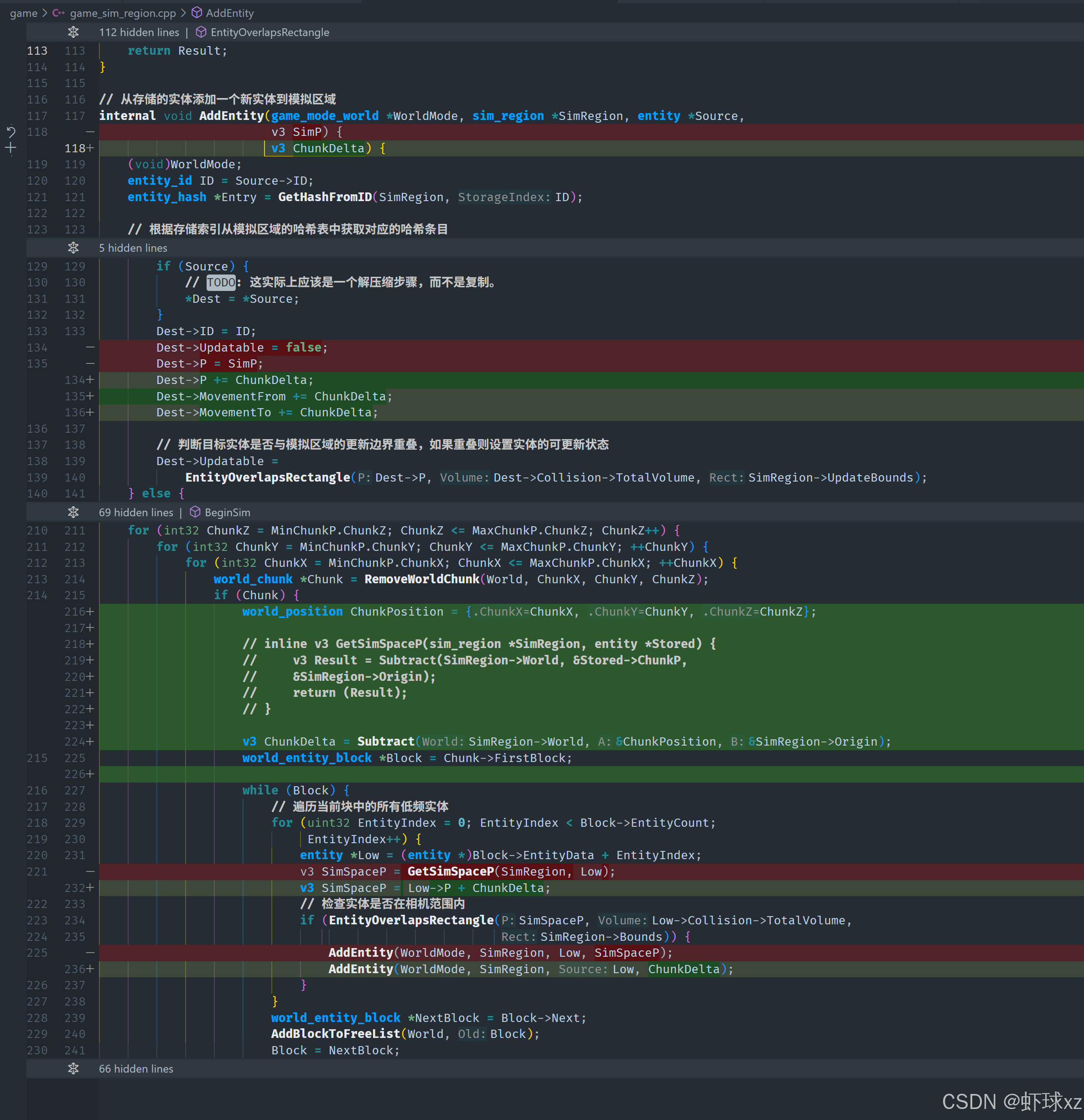Open the game folder breadcrumb
The width and height of the screenshot is (1084, 1120).
tap(23, 13)
